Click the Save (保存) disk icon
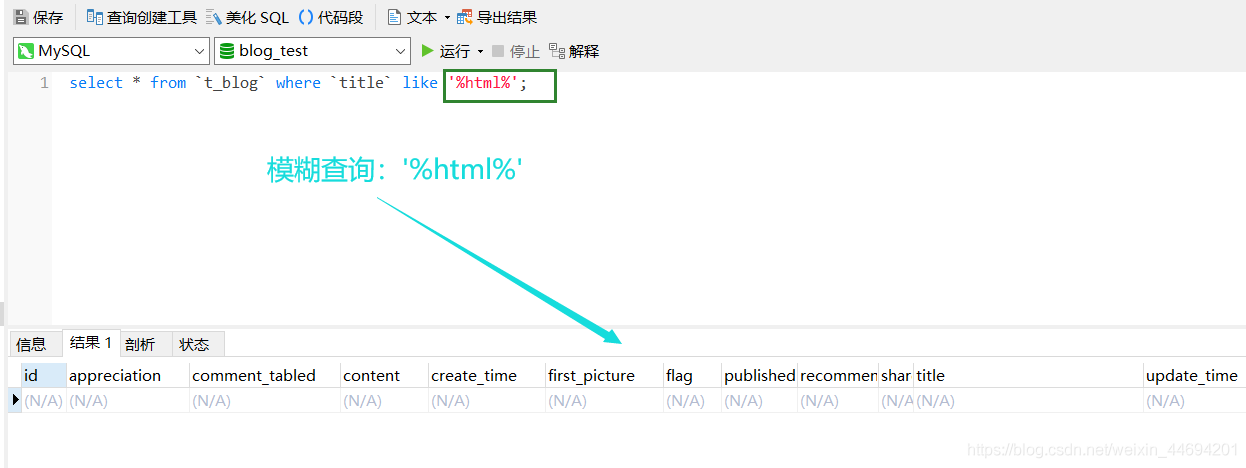 21,17
